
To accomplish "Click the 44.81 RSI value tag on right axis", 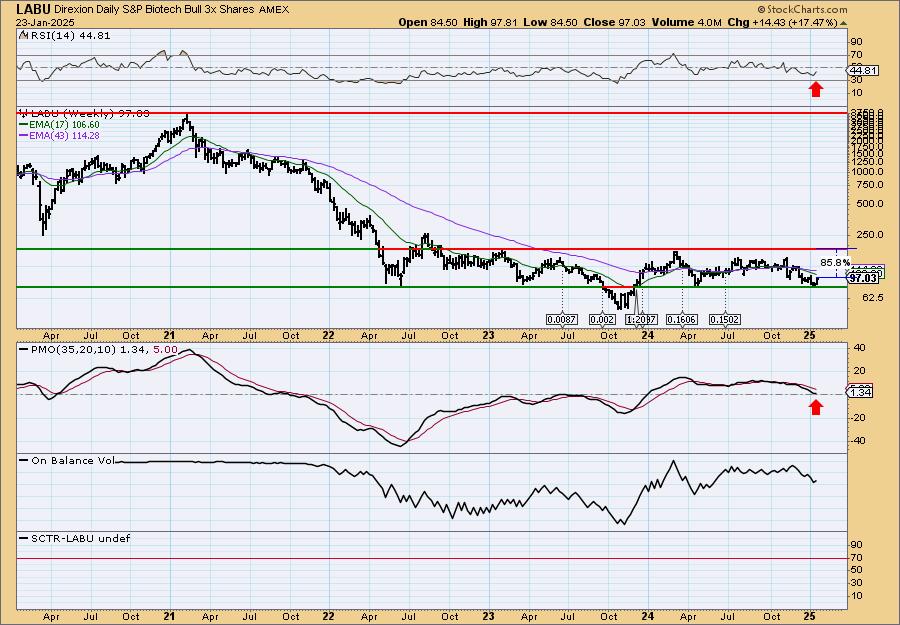I will tap(861, 70).
